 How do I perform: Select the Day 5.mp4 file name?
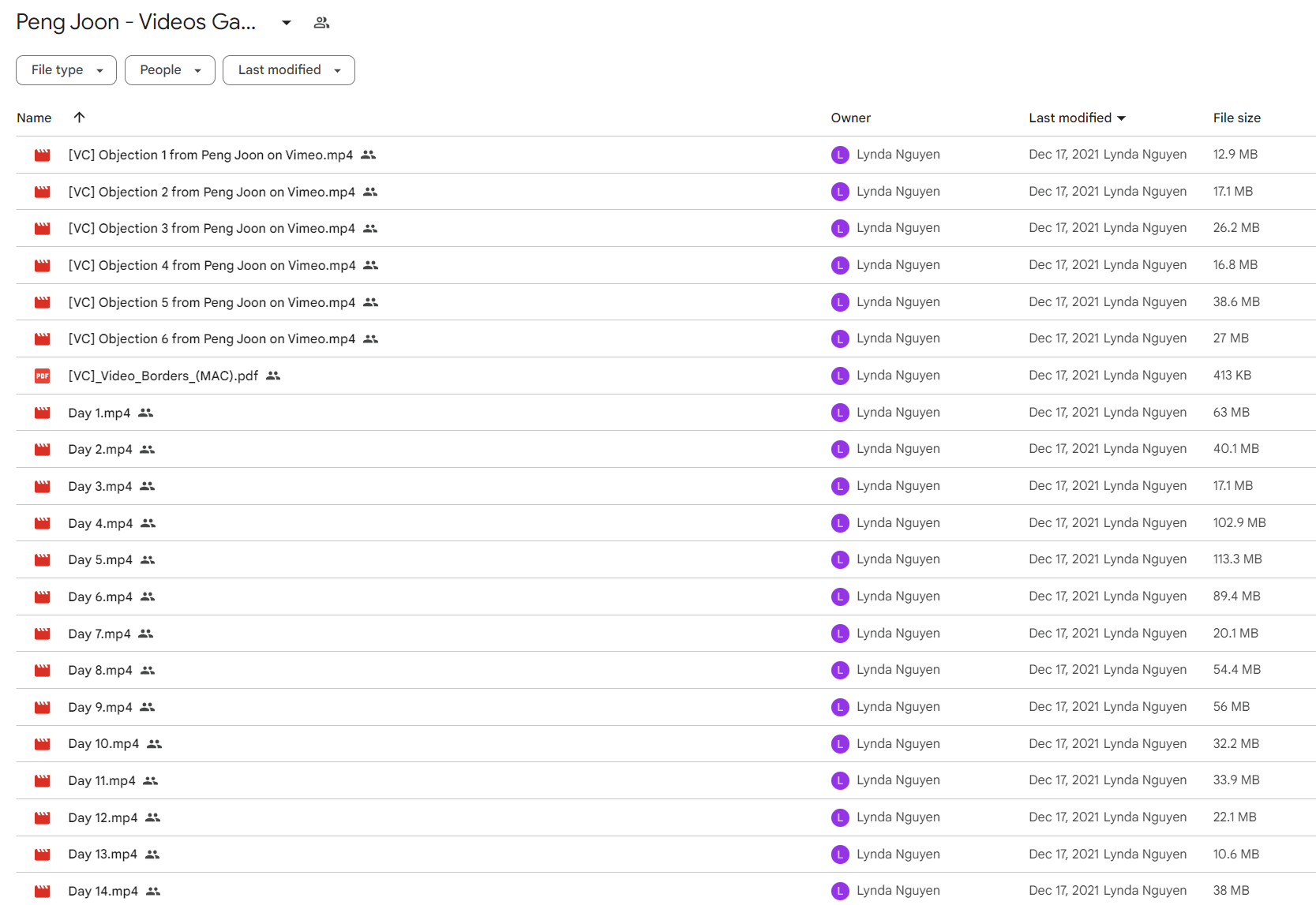pyautogui.click(x=100, y=559)
